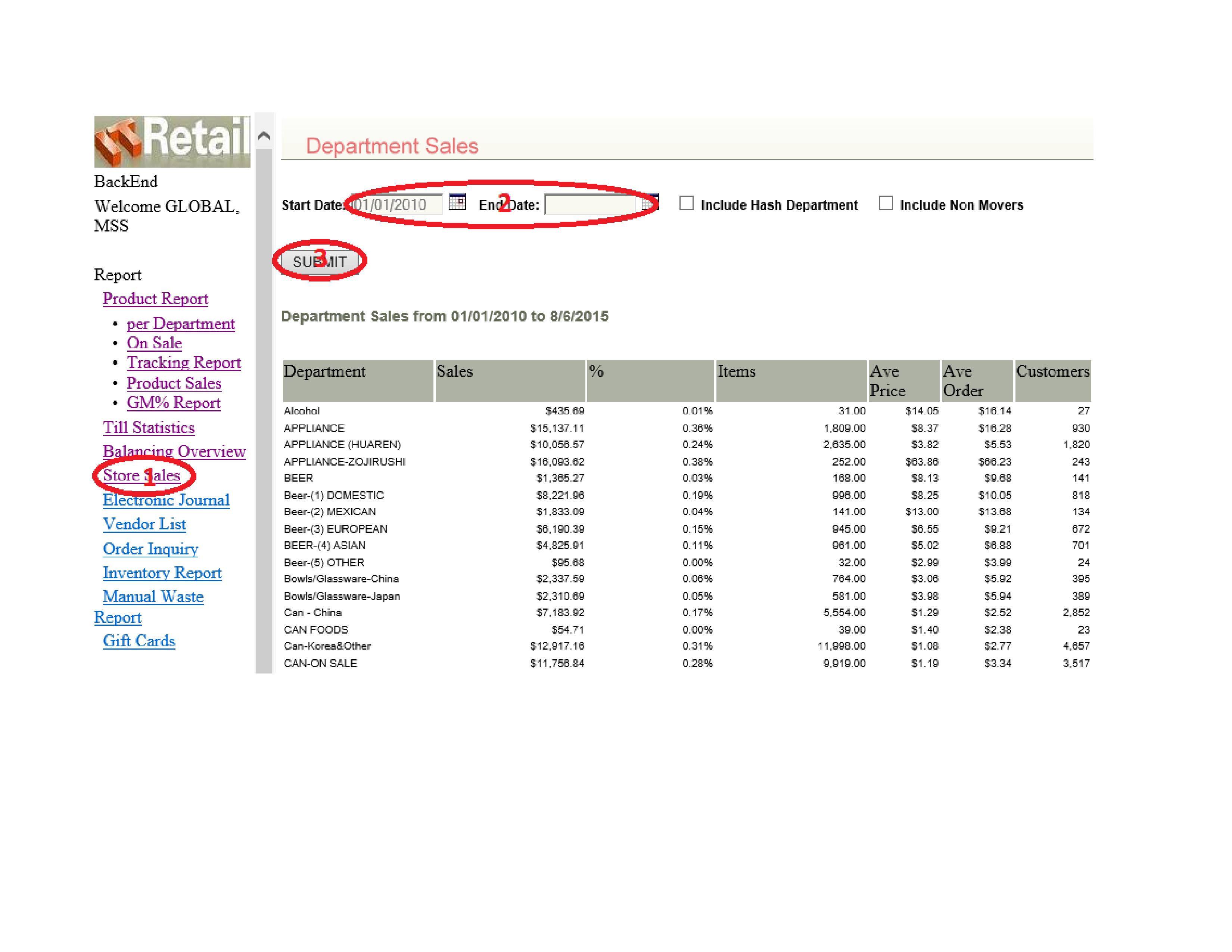Click the Ave Order column header
The image size is (1232, 952).
tap(978, 381)
